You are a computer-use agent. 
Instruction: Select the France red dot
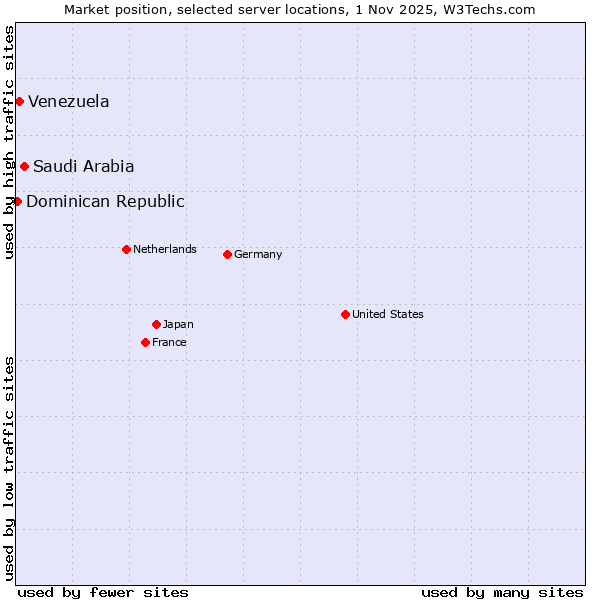pos(145,342)
